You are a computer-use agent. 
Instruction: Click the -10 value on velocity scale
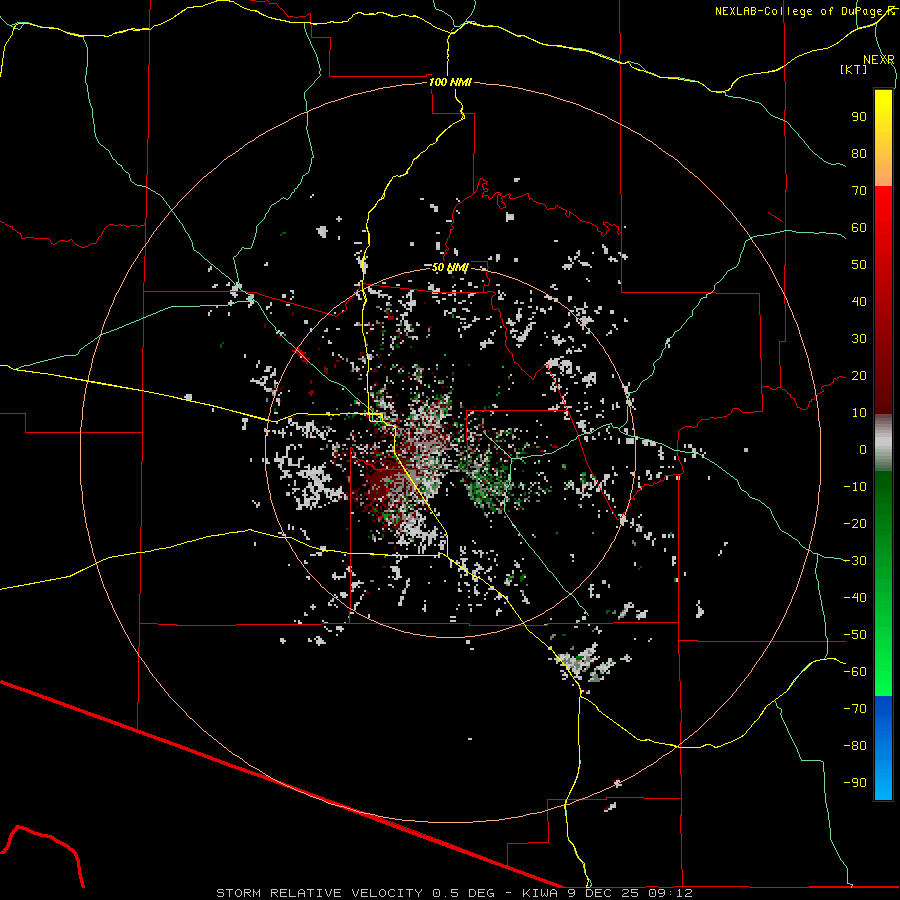pyautogui.click(x=855, y=487)
